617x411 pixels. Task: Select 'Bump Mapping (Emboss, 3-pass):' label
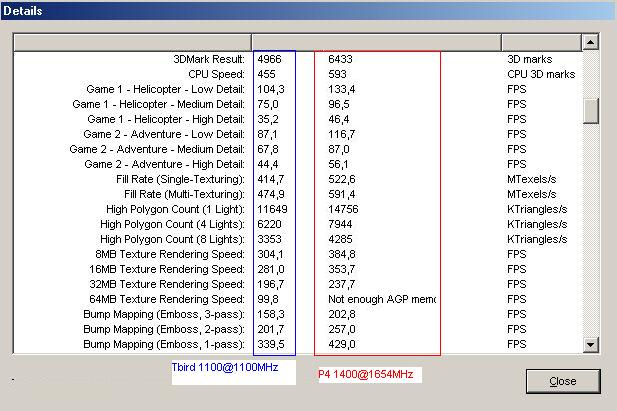pyautogui.click(x=164, y=314)
